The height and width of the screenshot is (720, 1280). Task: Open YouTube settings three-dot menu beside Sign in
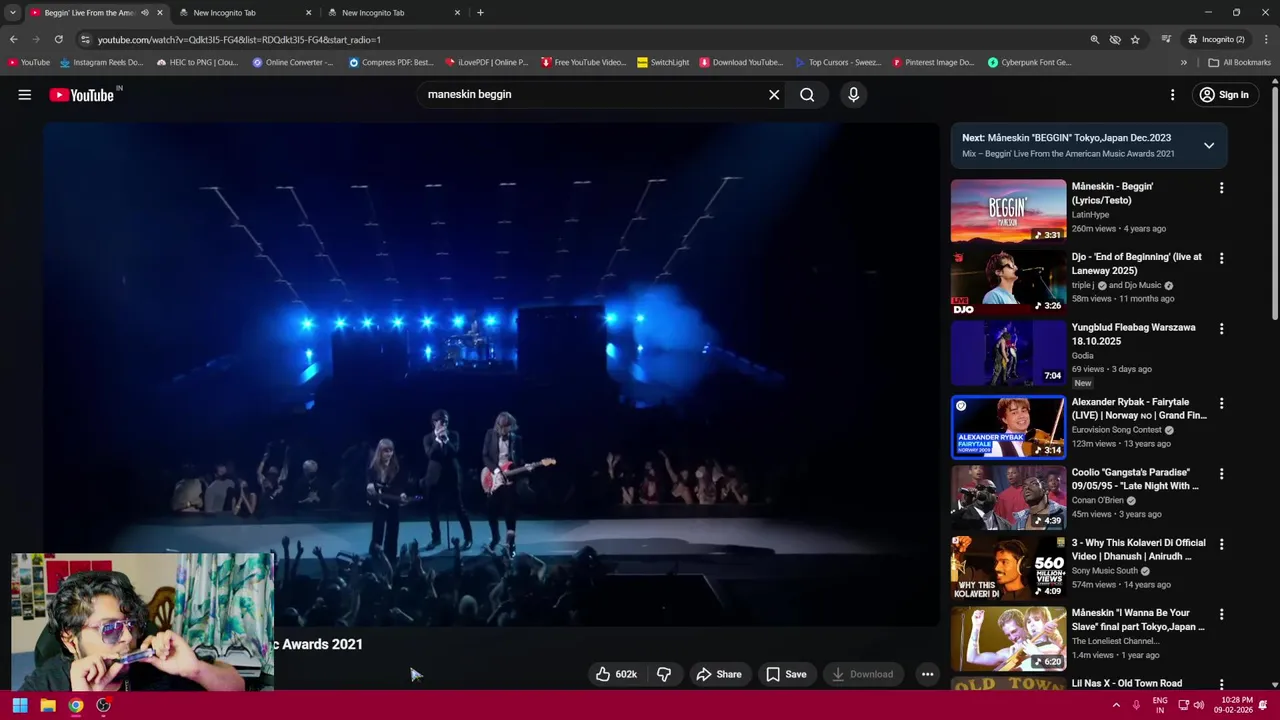[x=1172, y=95]
